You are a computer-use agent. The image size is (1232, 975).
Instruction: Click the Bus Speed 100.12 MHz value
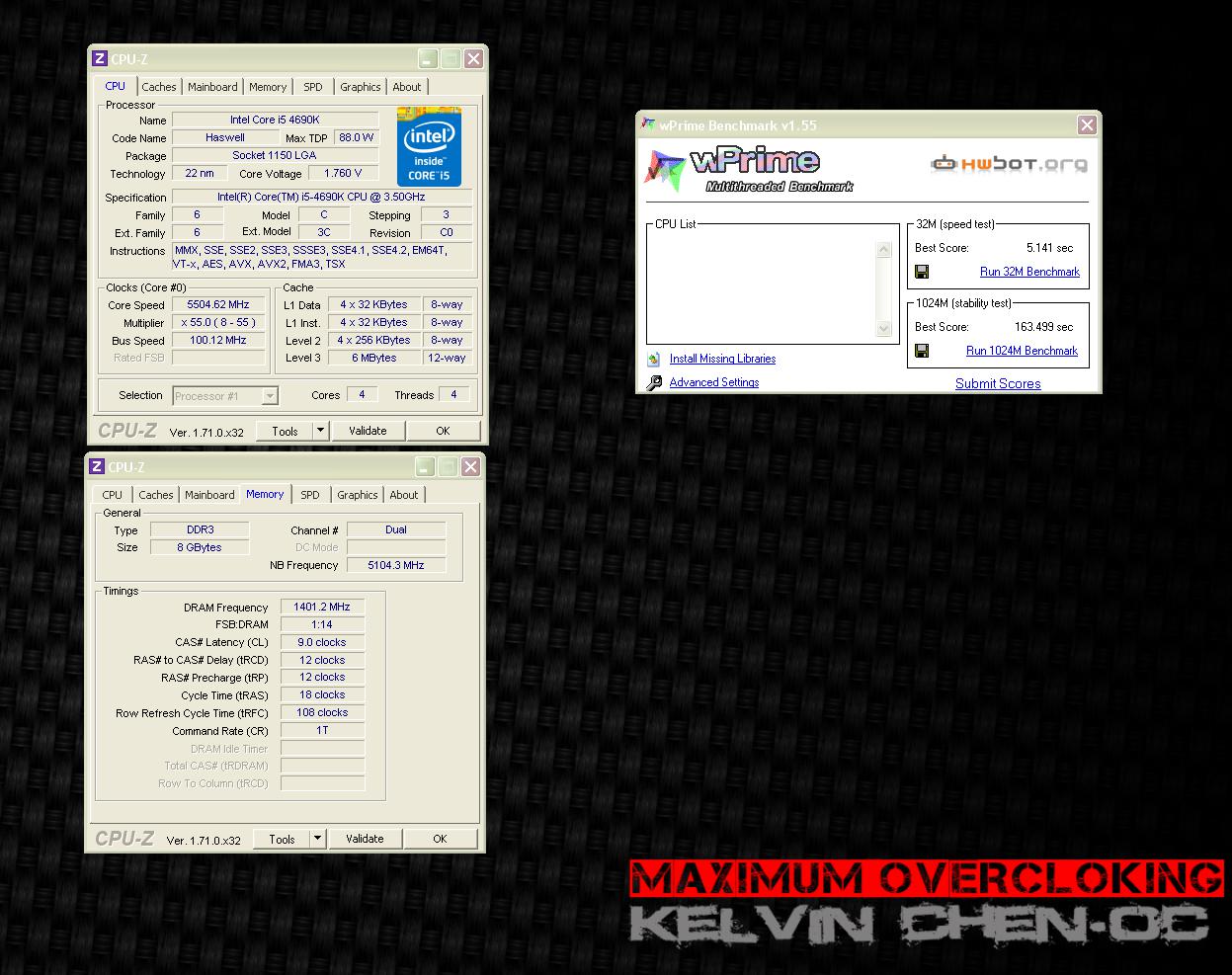click(x=218, y=341)
